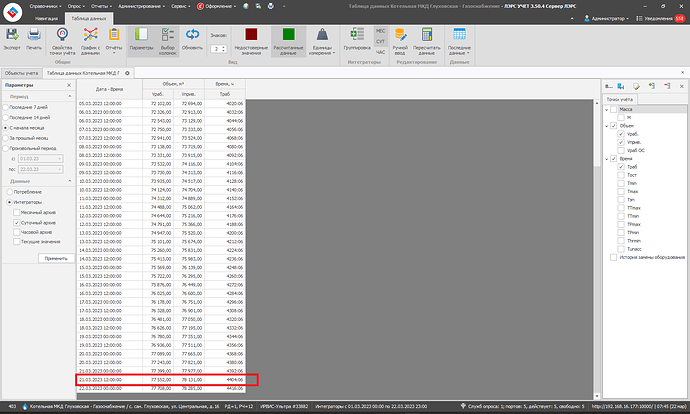The height and width of the screenshot is (414, 690).
Task: Uncheck Суточный архив checkbox
Action: pos(17,223)
